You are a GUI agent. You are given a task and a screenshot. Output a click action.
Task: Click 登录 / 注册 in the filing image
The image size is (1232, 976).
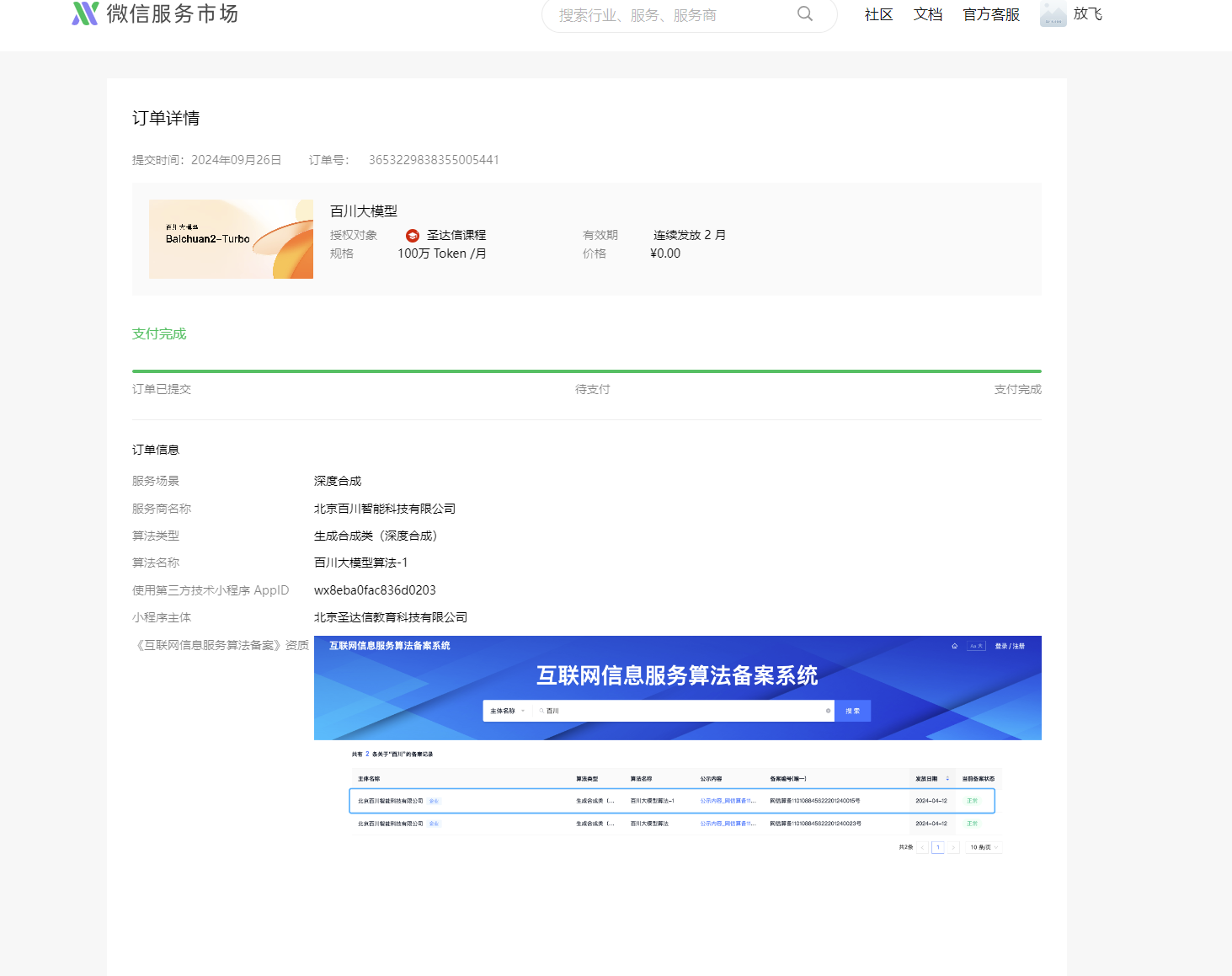pyautogui.click(x=1010, y=646)
